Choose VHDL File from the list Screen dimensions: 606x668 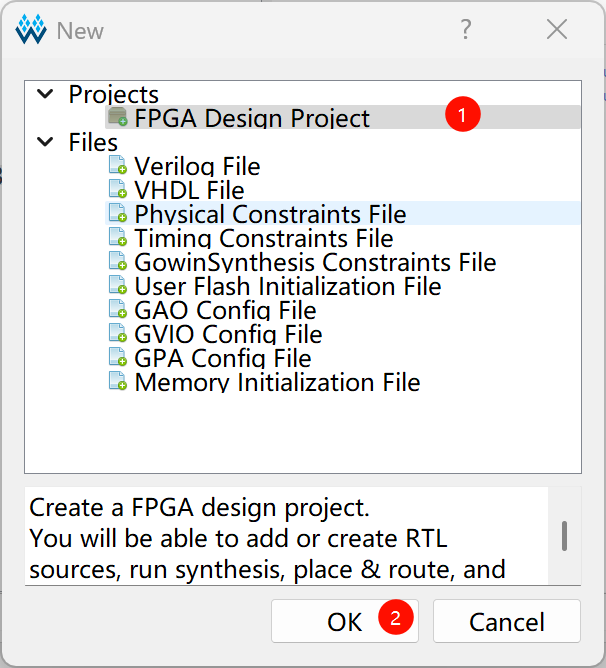coord(343,189)
